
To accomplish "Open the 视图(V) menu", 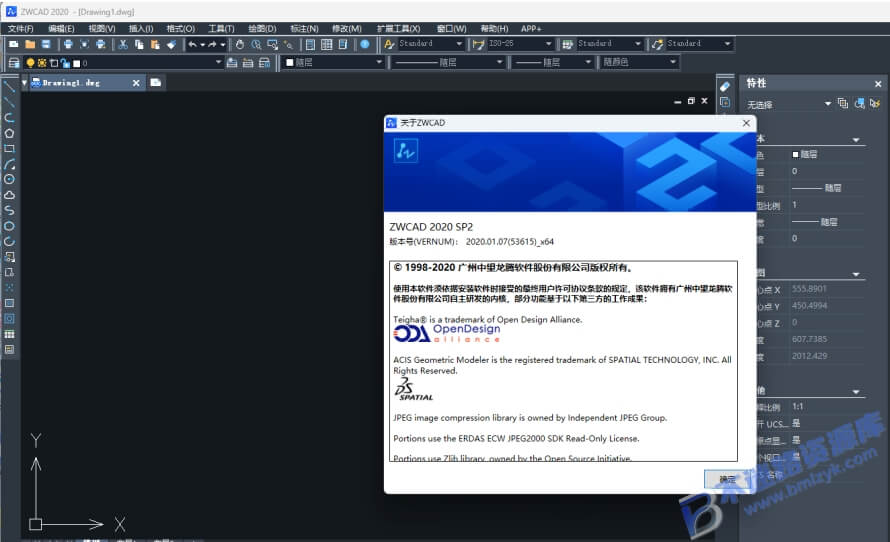I will (x=102, y=28).
